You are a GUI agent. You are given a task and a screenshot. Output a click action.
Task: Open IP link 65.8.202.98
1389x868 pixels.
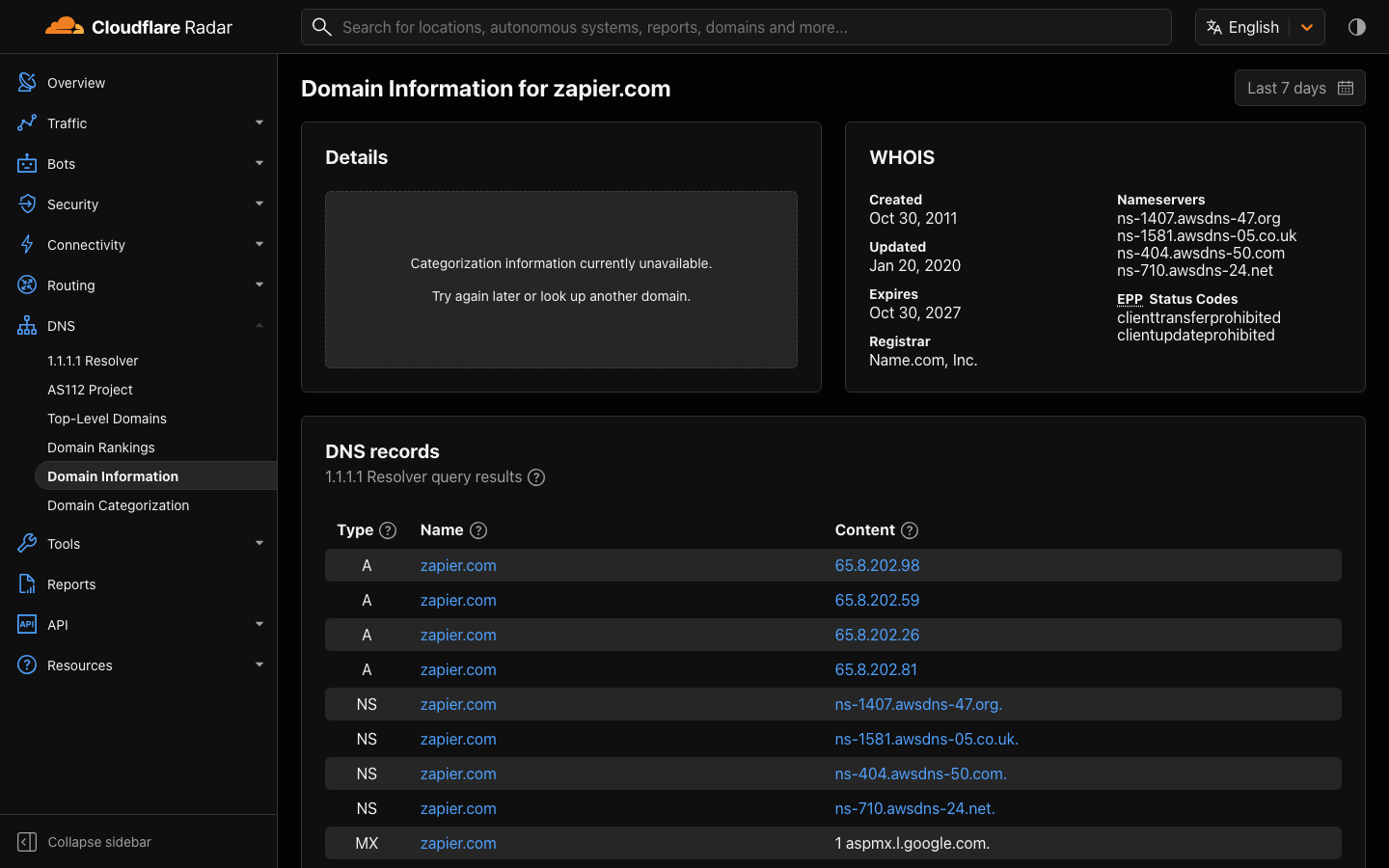tap(877, 565)
